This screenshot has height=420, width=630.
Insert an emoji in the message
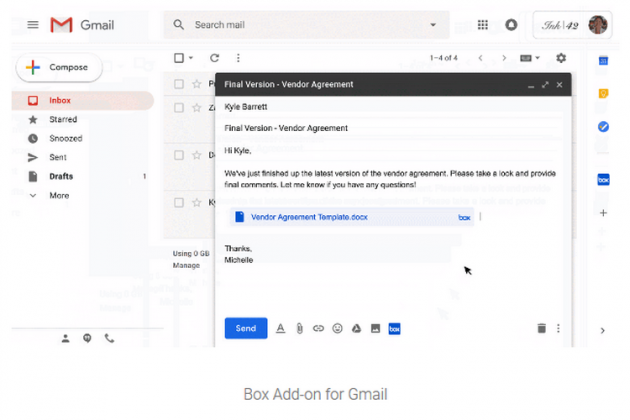tap(338, 328)
